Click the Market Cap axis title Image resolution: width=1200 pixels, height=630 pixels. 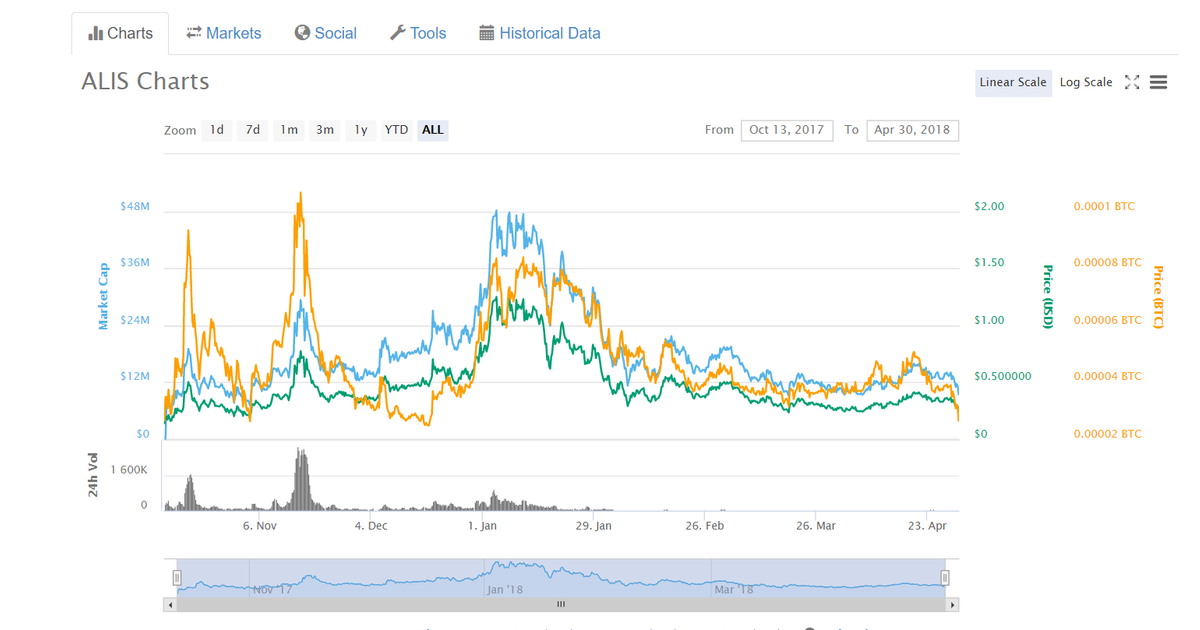103,297
